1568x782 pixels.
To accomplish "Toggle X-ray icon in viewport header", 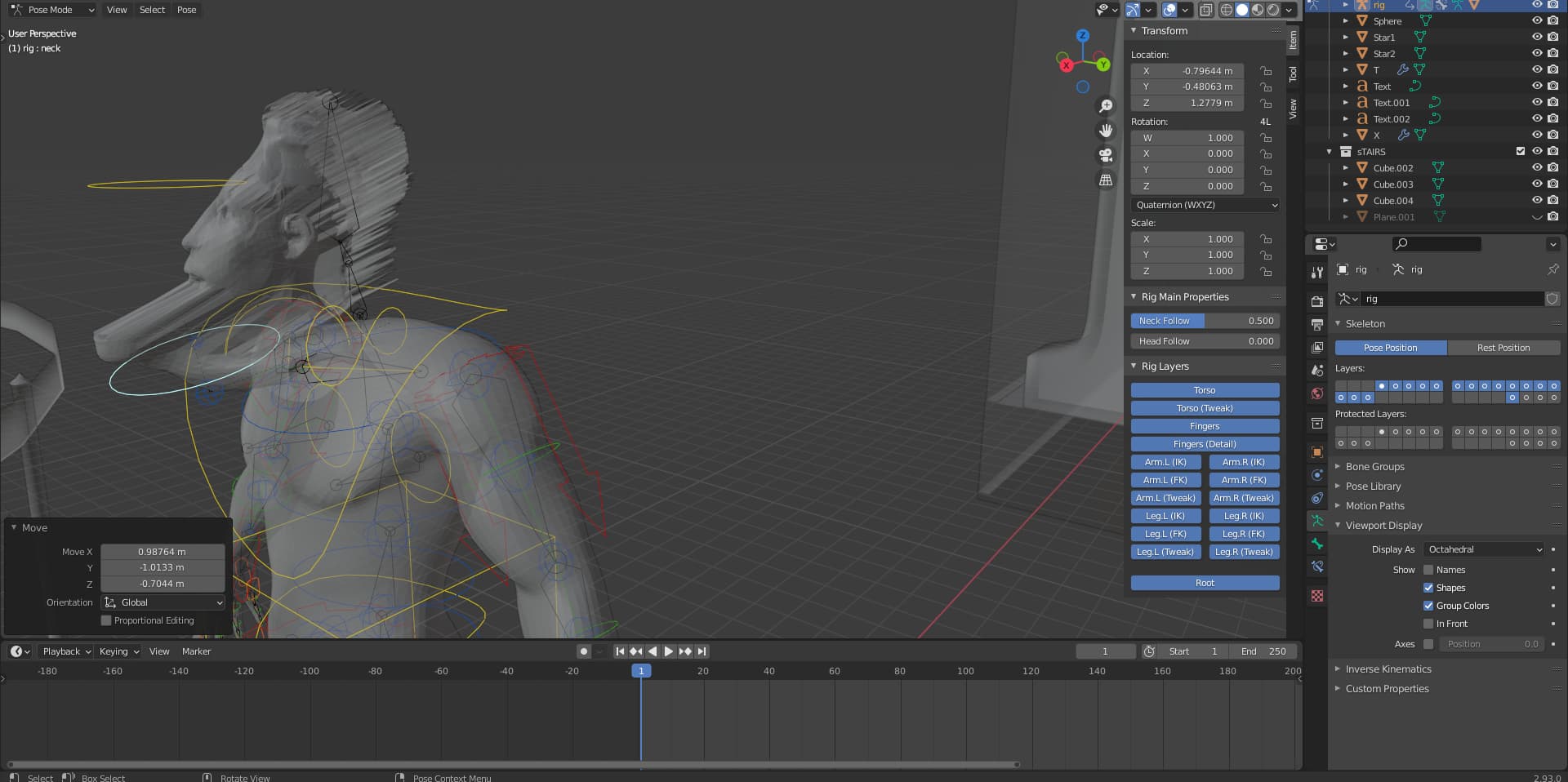I will (1205, 10).
